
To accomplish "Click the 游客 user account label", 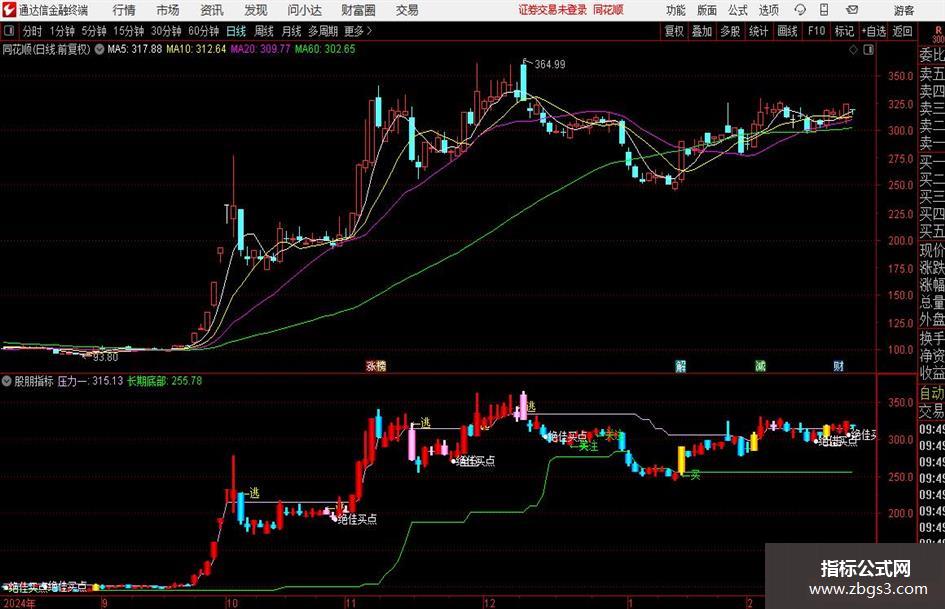I will (x=903, y=10).
